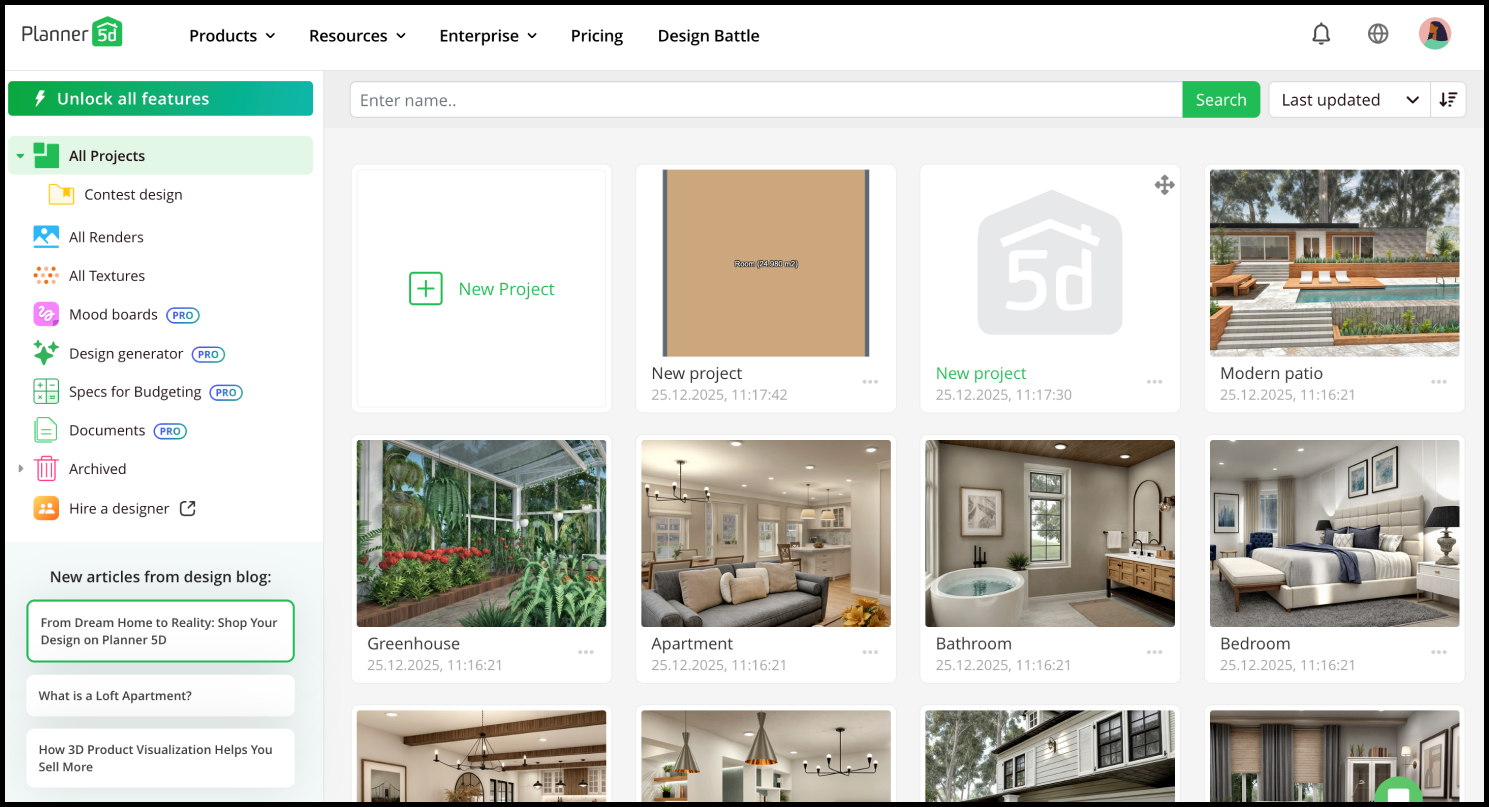The width and height of the screenshot is (1489, 807).
Task: Collapse the All Projects tree
Action: pos(20,156)
